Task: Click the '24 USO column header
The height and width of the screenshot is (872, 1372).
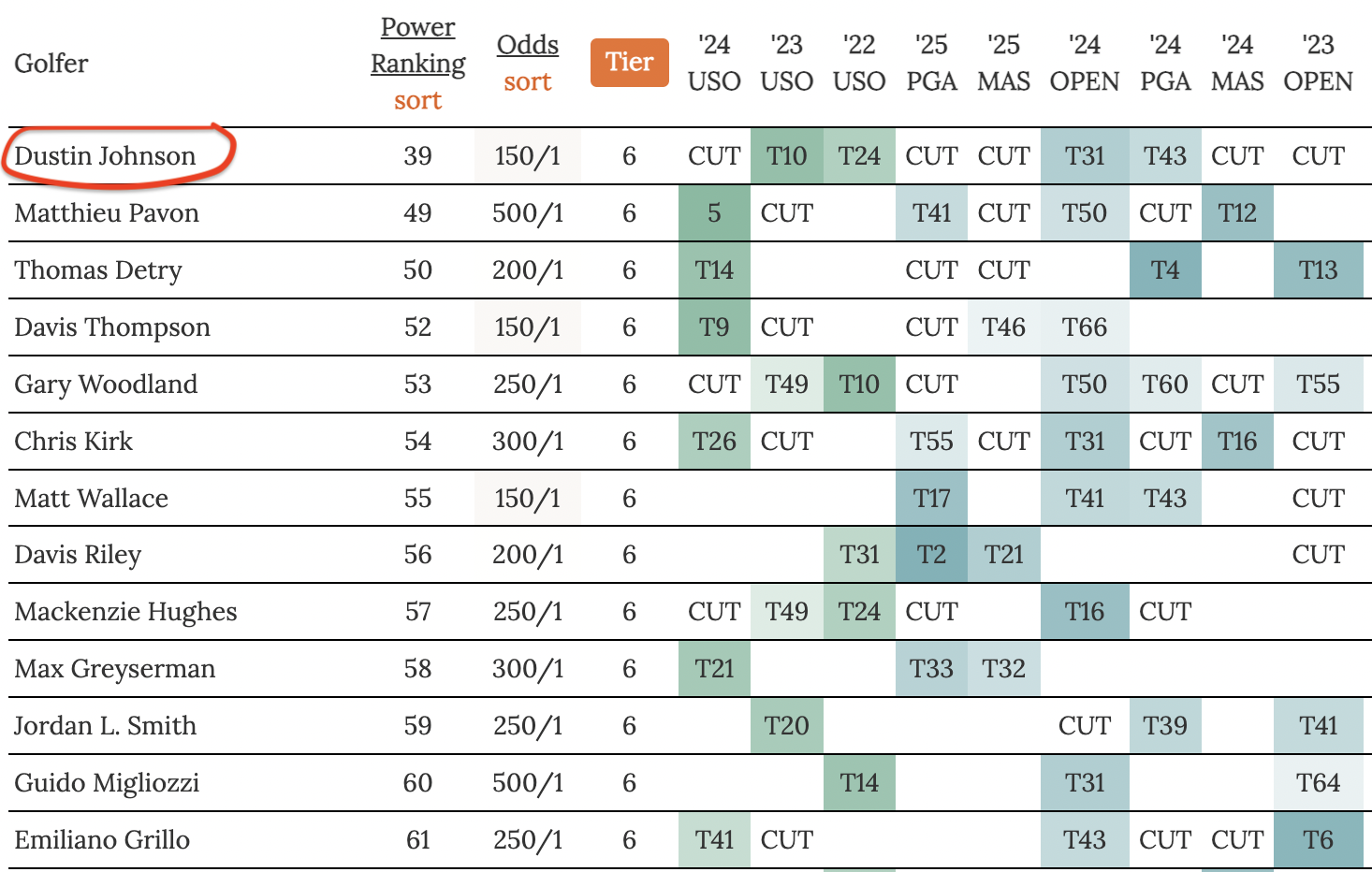Action: [x=714, y=63]
